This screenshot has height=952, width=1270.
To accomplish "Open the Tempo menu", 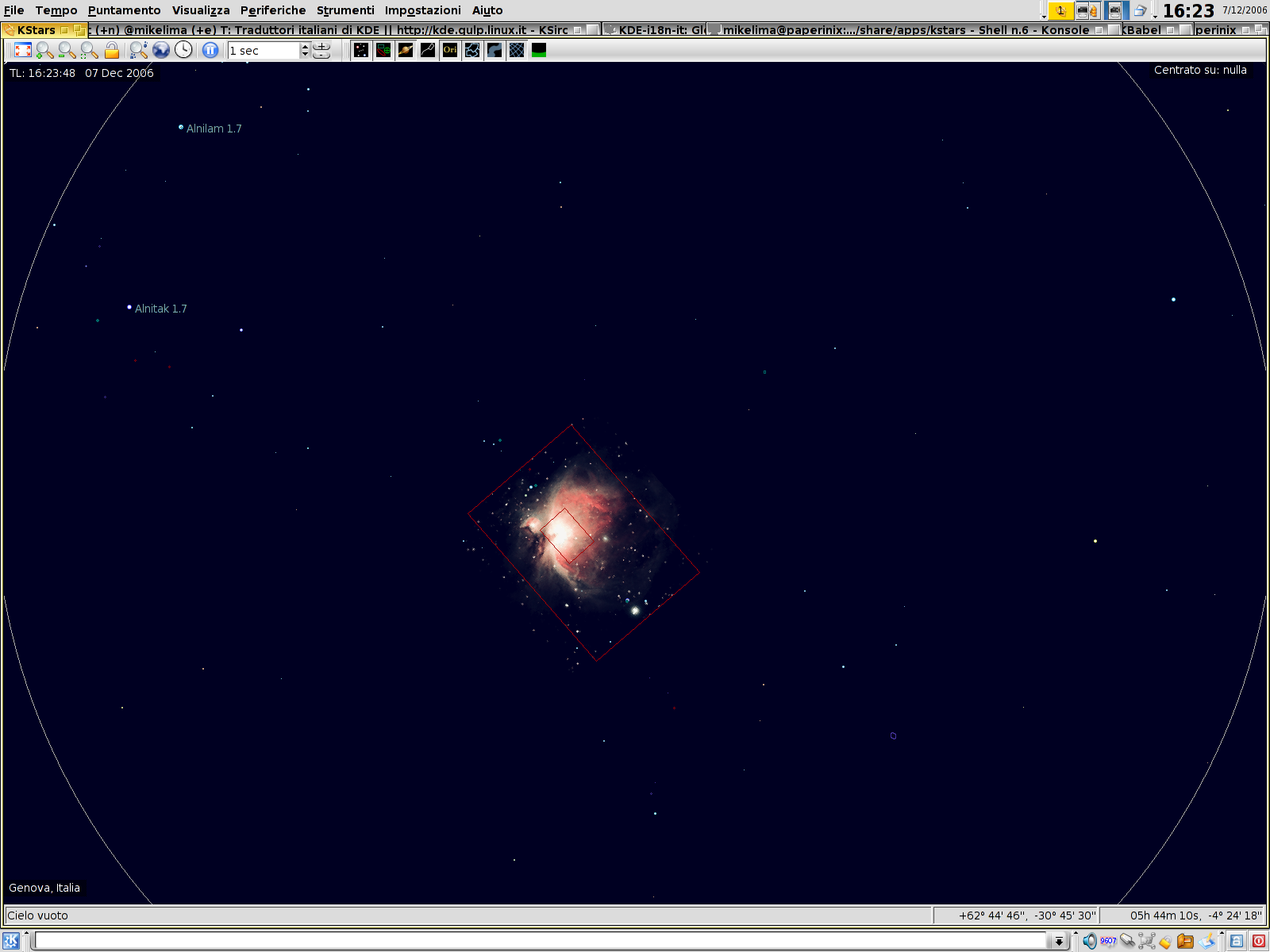I will point(56,10).
